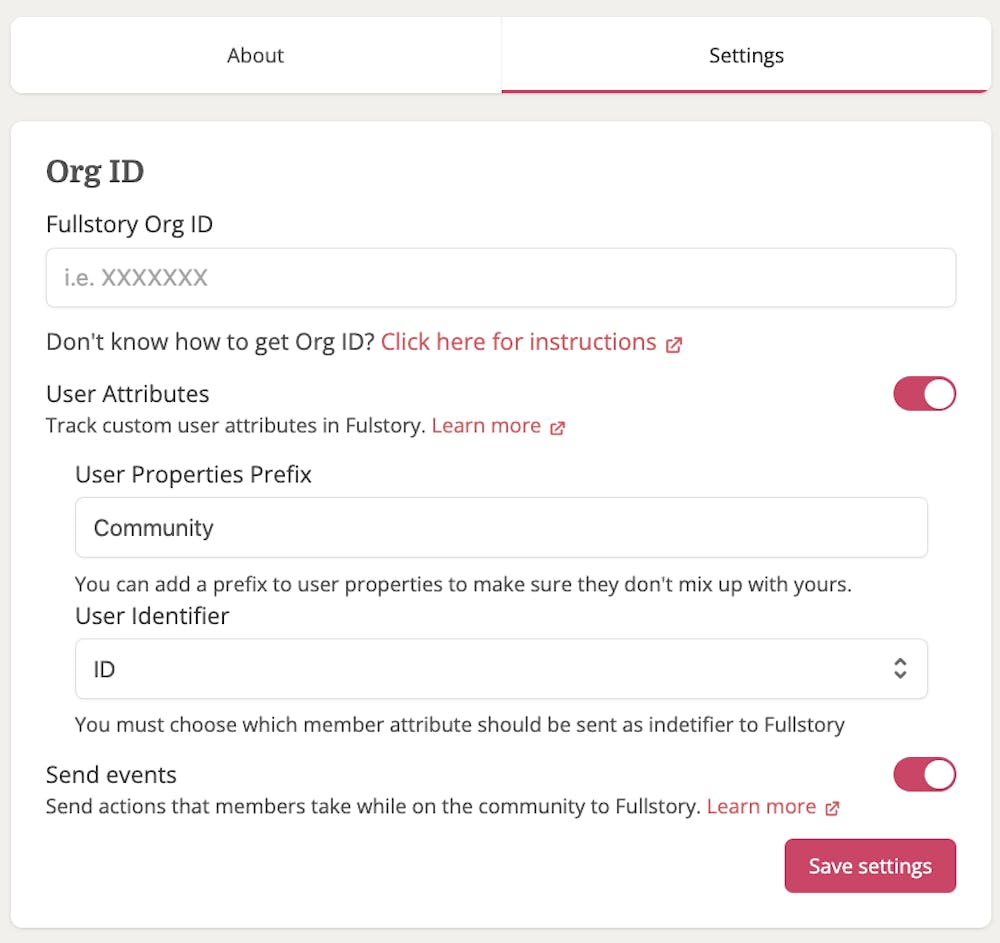Click external-link icon after Send events Learn more
The height and width of the screenshot is (943, 1000).
pyautogui.click(x=832, y=808)
